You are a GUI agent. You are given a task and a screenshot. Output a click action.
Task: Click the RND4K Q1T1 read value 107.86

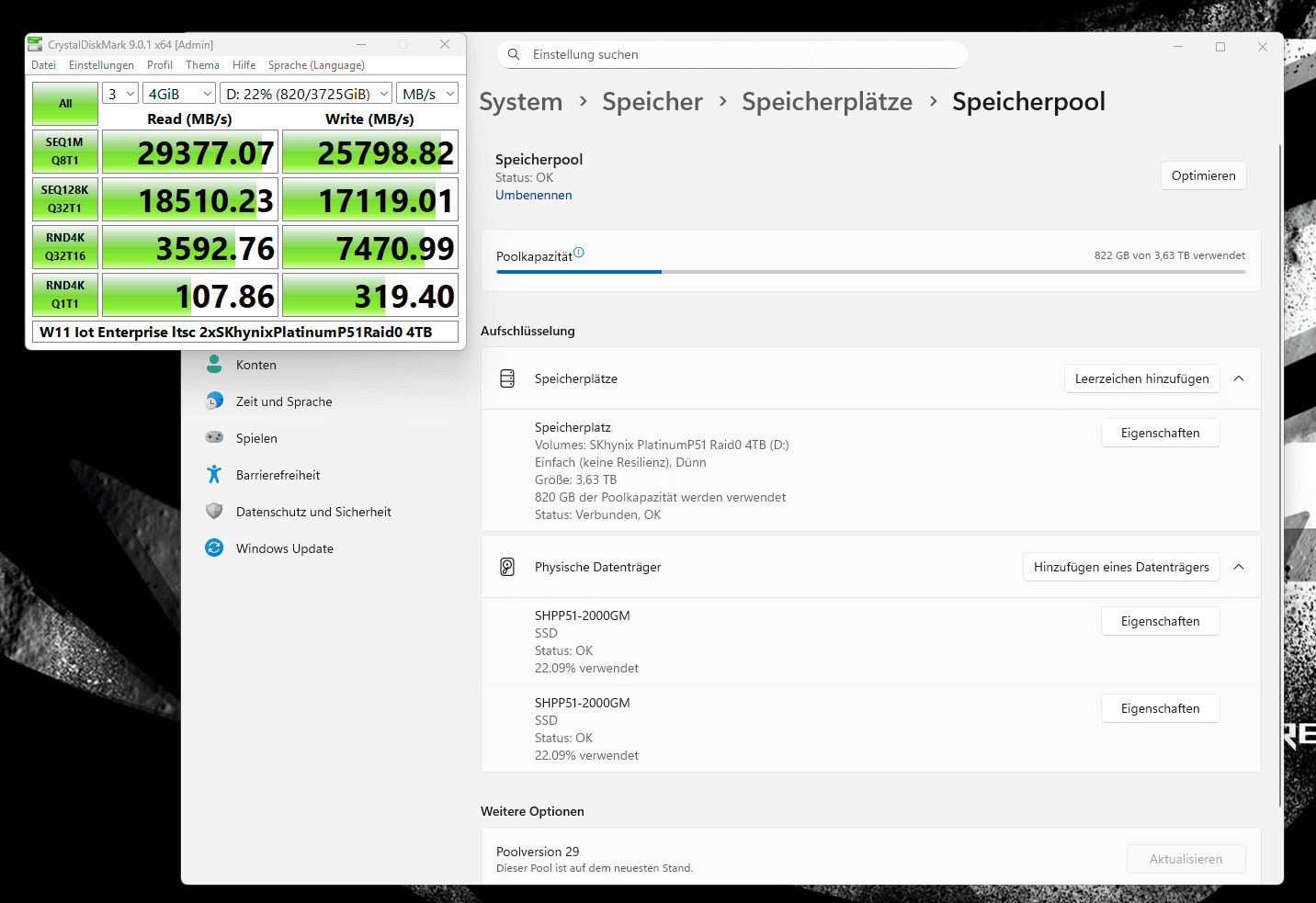190,295
